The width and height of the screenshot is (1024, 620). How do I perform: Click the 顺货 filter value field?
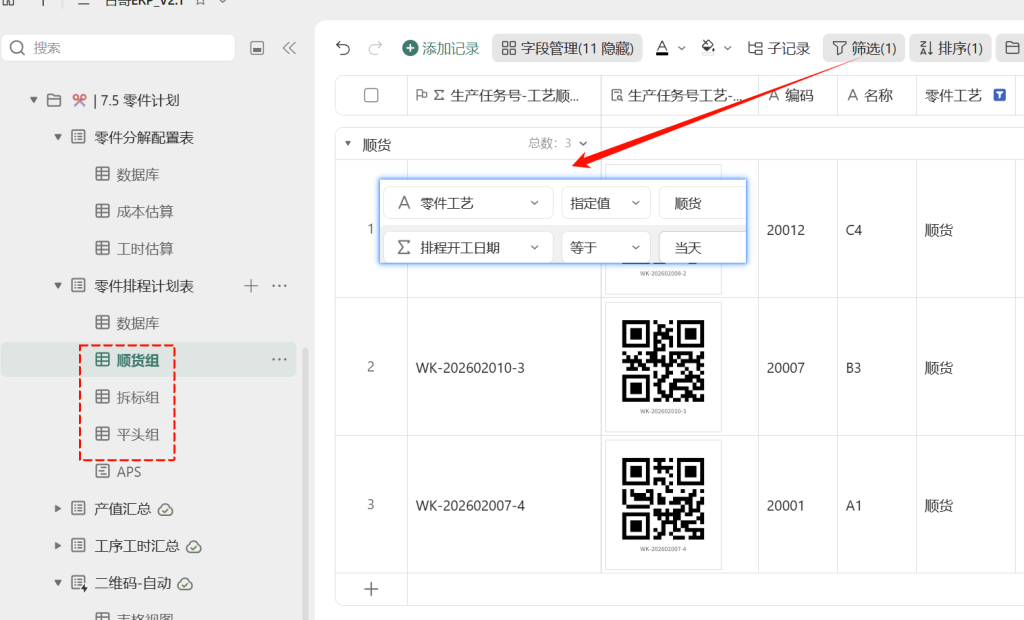coord(702,203)
